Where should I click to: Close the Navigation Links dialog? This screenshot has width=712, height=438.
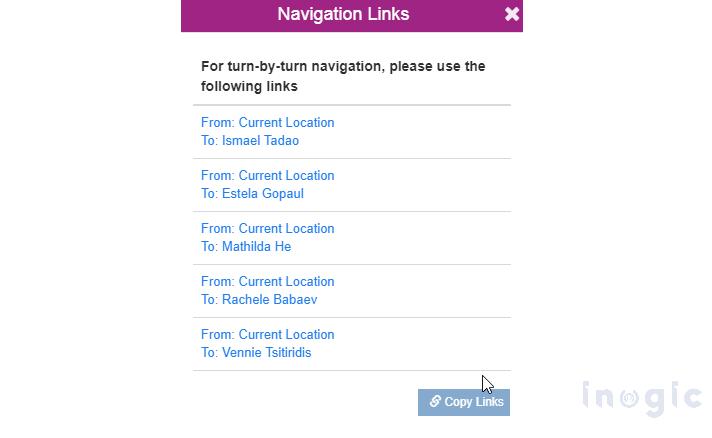(x=512, y=14)
